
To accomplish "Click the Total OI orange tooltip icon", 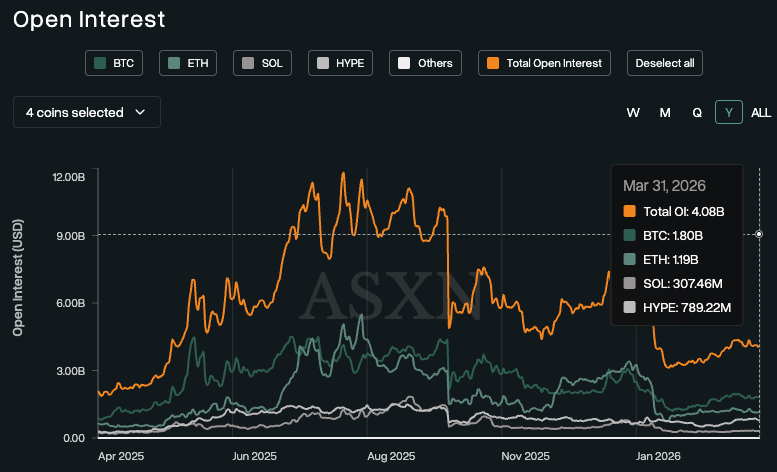I will click(x=629, y=211).
